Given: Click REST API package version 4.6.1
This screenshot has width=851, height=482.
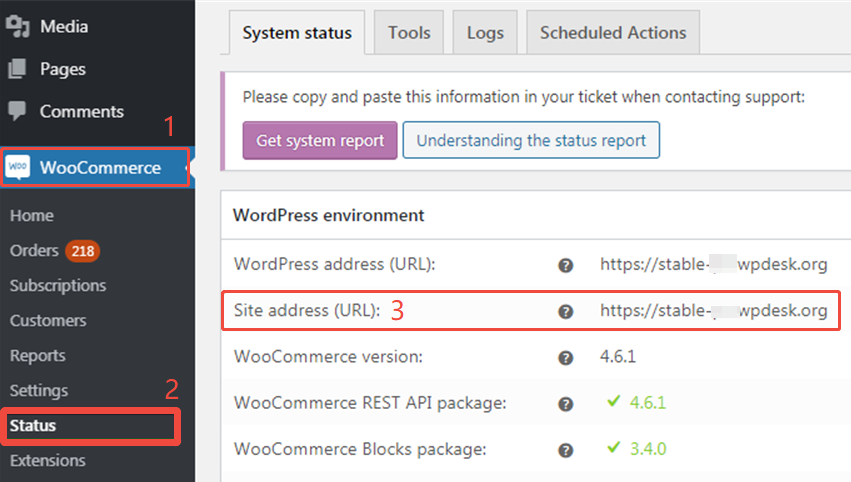Looking at the screenshot, I should click(x=647, y=403).
